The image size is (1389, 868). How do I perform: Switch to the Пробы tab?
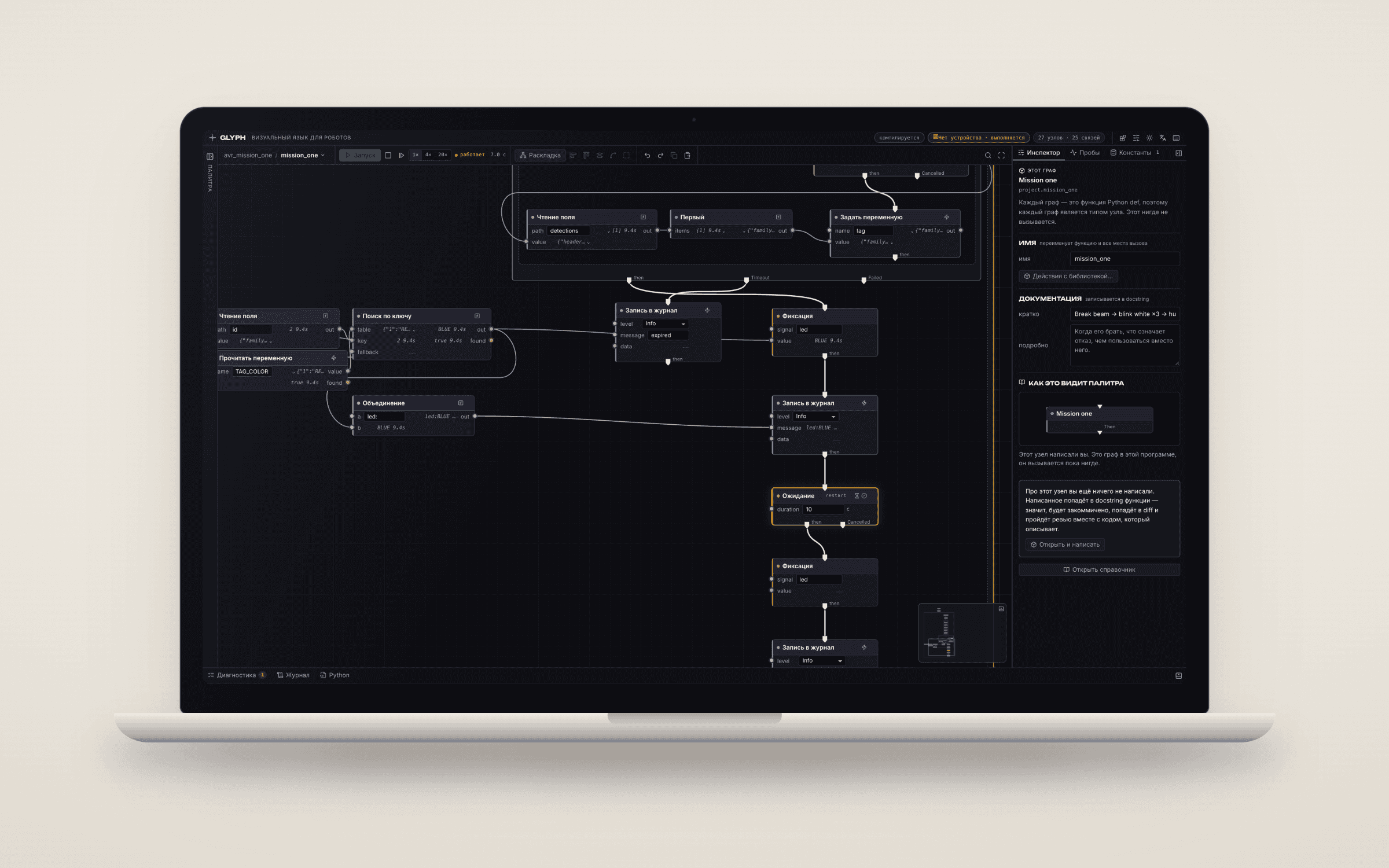click(1085, 153)
